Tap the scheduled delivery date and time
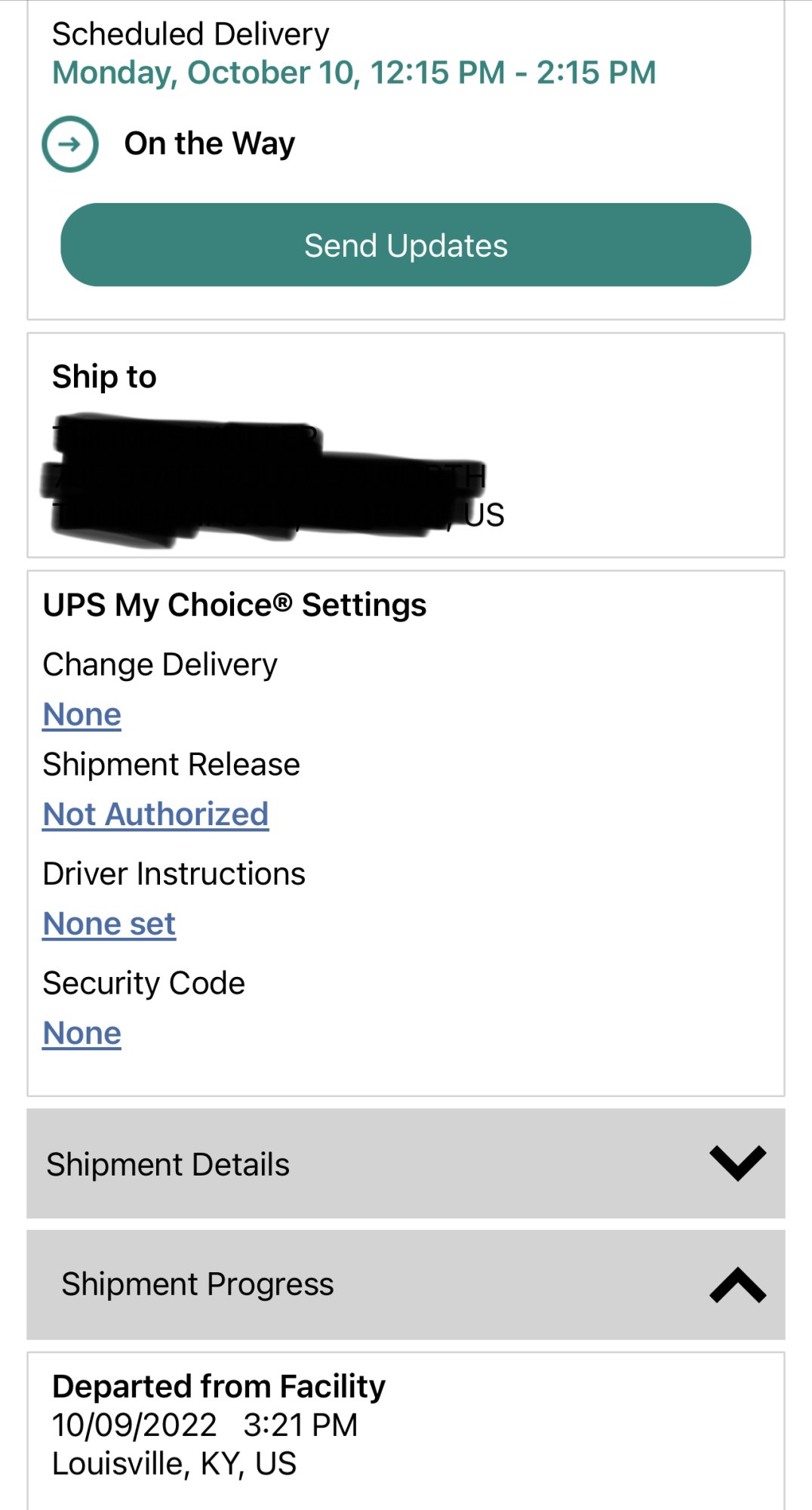The width and height of the screenshot is (812, 1510). click(354, 73)
